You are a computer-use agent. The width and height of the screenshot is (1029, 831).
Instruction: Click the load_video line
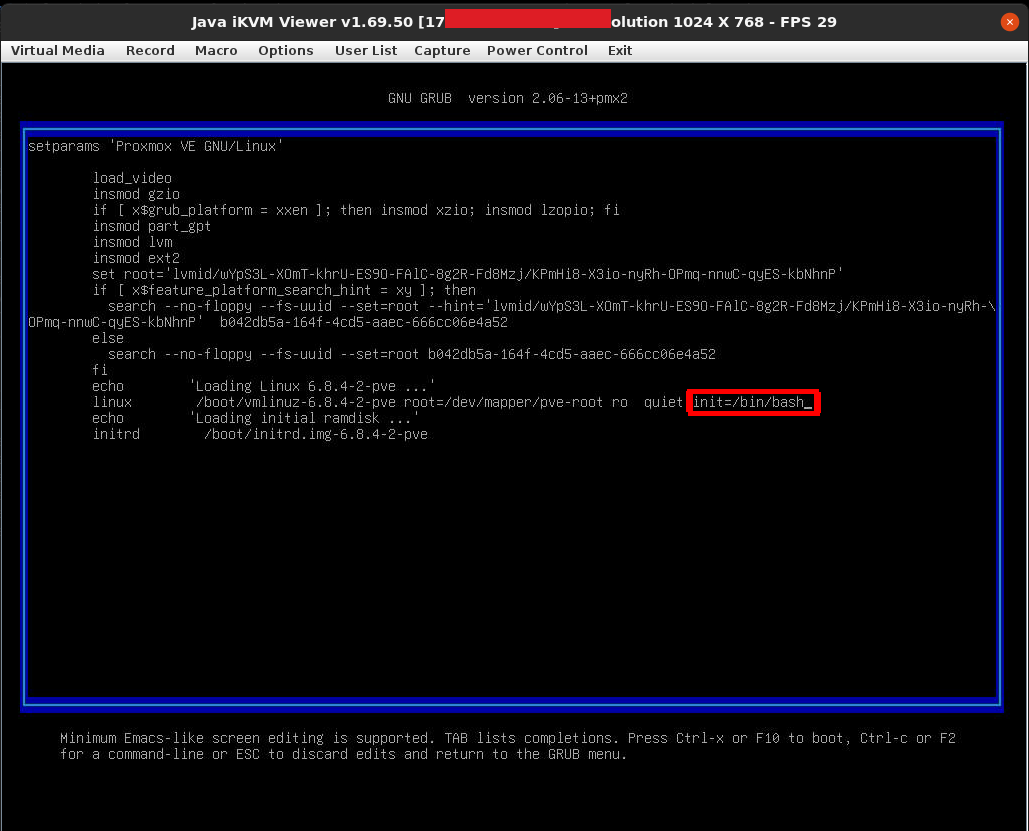(132, 178)
